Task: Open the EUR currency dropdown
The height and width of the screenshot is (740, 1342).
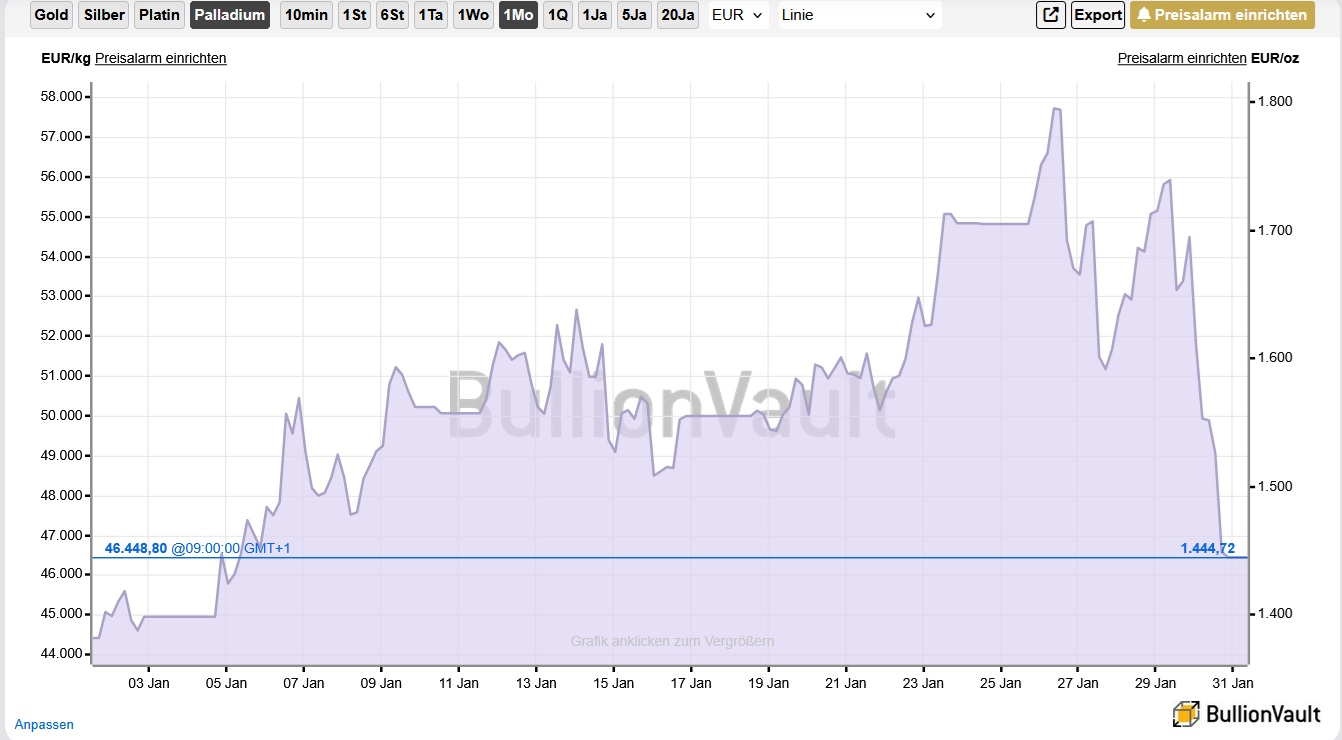Action: 738,15
